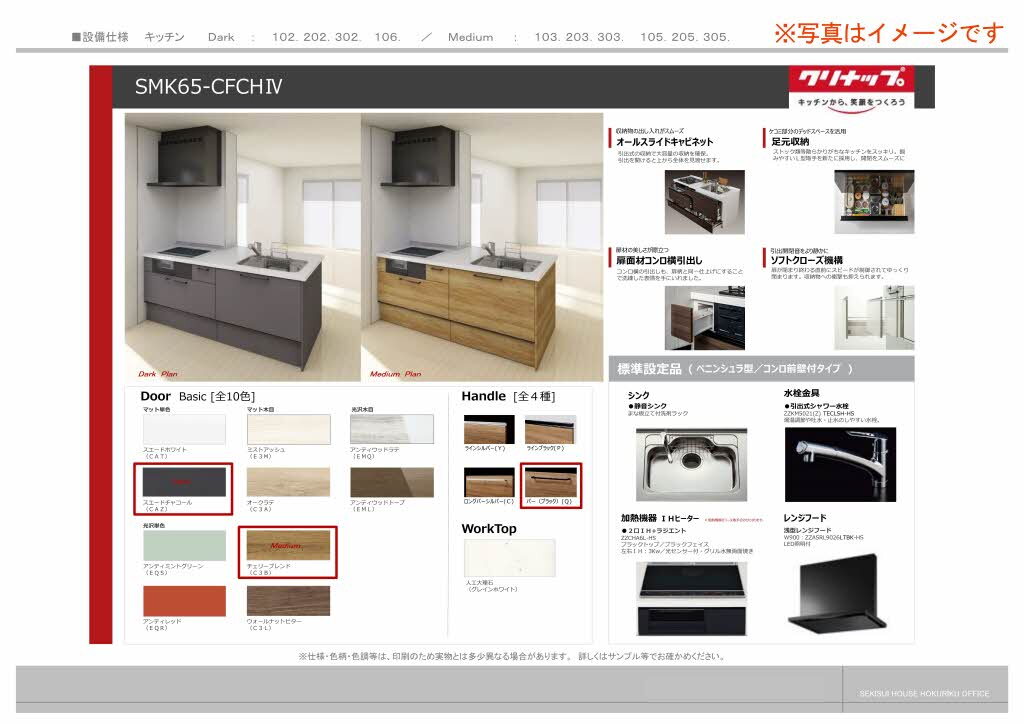The height and width of the screenshot is (724, 1024).
Task: Open the Dark Plan kitchen photo
Action: pos(242,247)
